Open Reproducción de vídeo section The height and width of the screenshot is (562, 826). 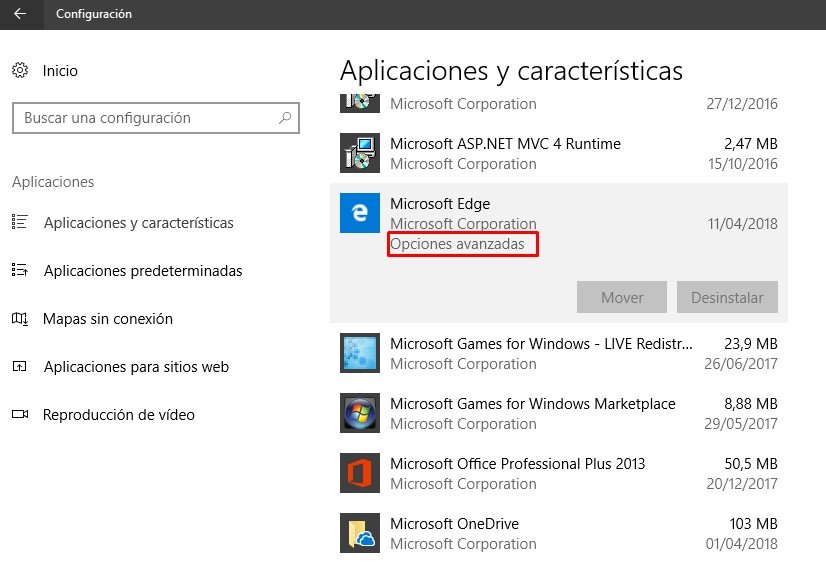coord(119,415)
